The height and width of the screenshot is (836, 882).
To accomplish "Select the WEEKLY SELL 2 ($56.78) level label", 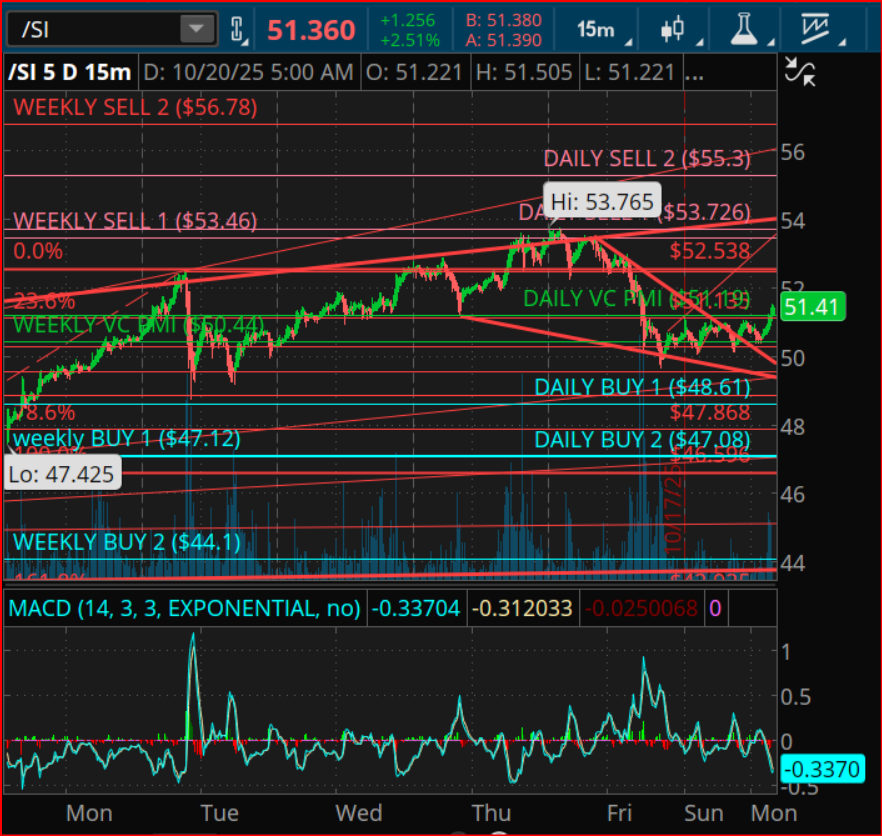I will (x=134, y=107).
